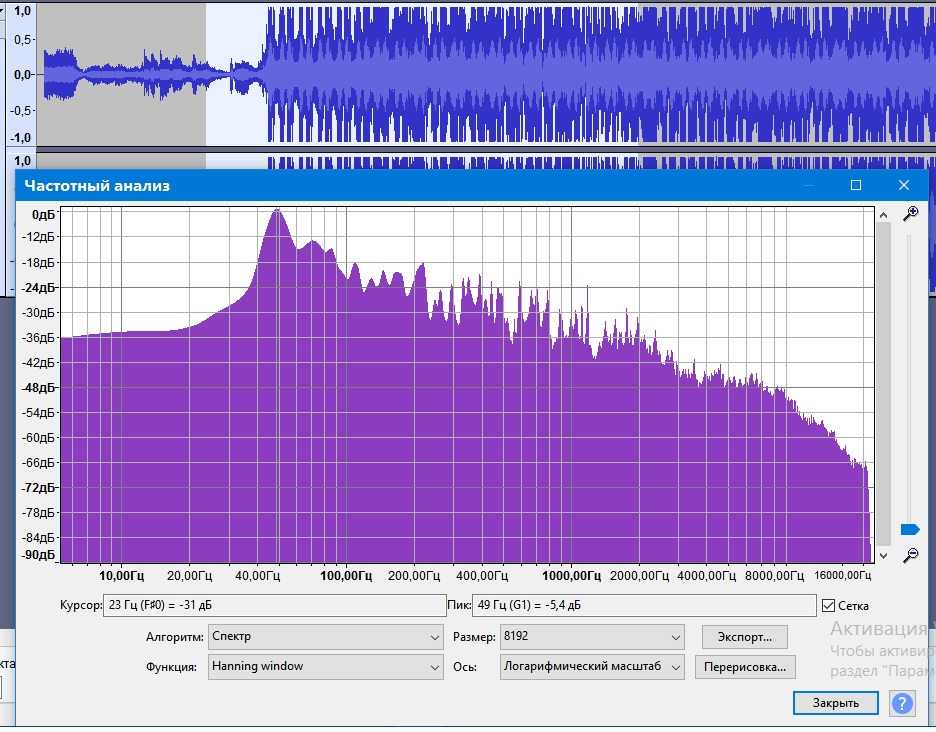Click the Курсор value field
Screen dimensions: 936x732
275,605
